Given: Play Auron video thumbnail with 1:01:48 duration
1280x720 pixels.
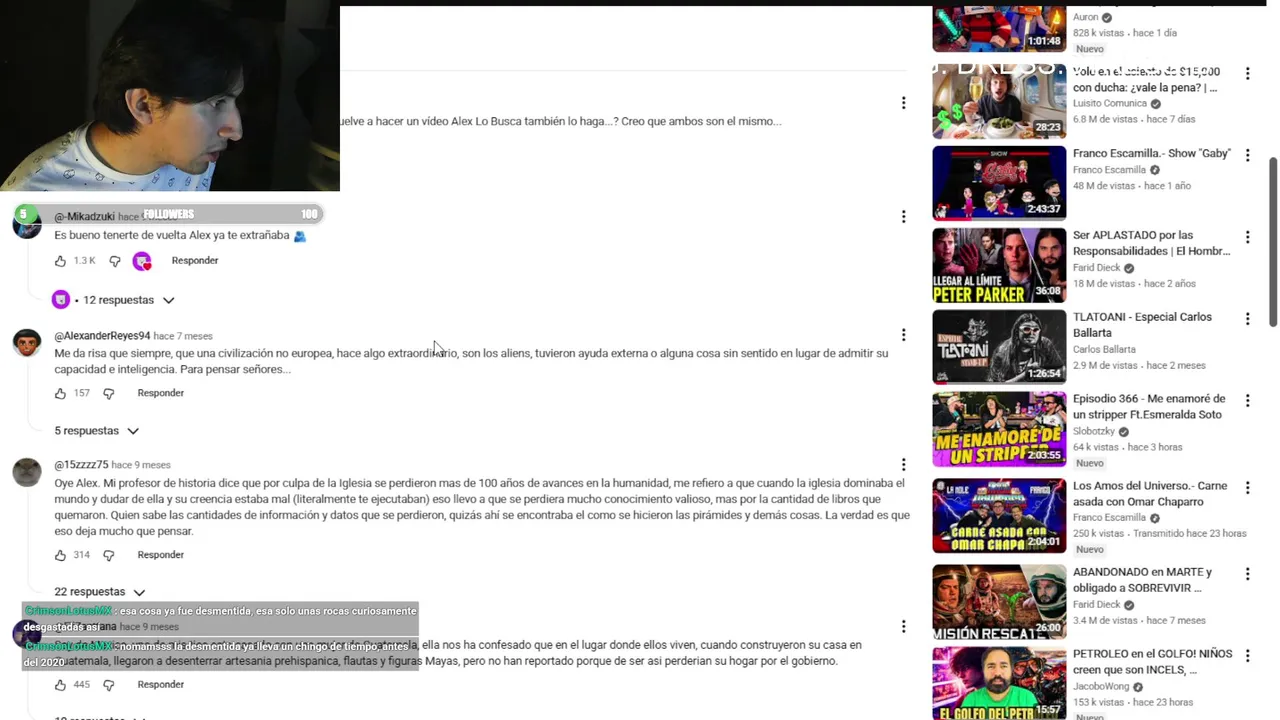Looking at the screenshot, I should 999,29.
